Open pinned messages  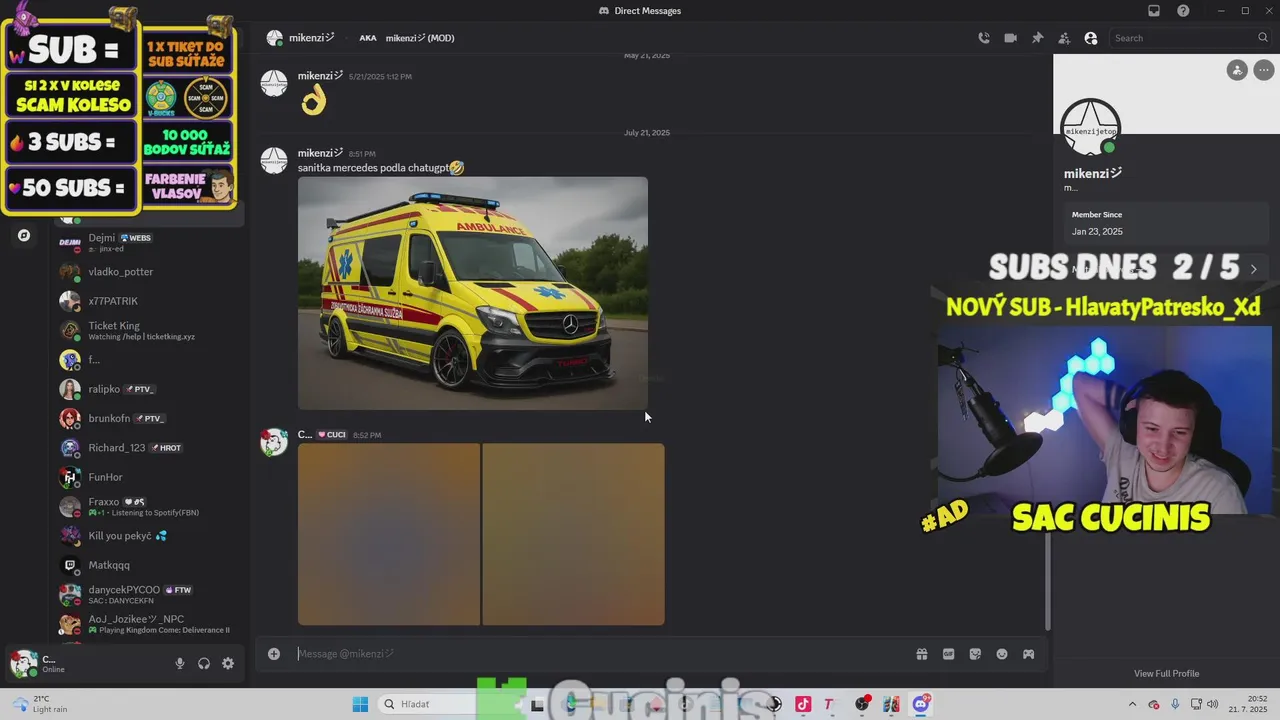(x=1037, y=38)
